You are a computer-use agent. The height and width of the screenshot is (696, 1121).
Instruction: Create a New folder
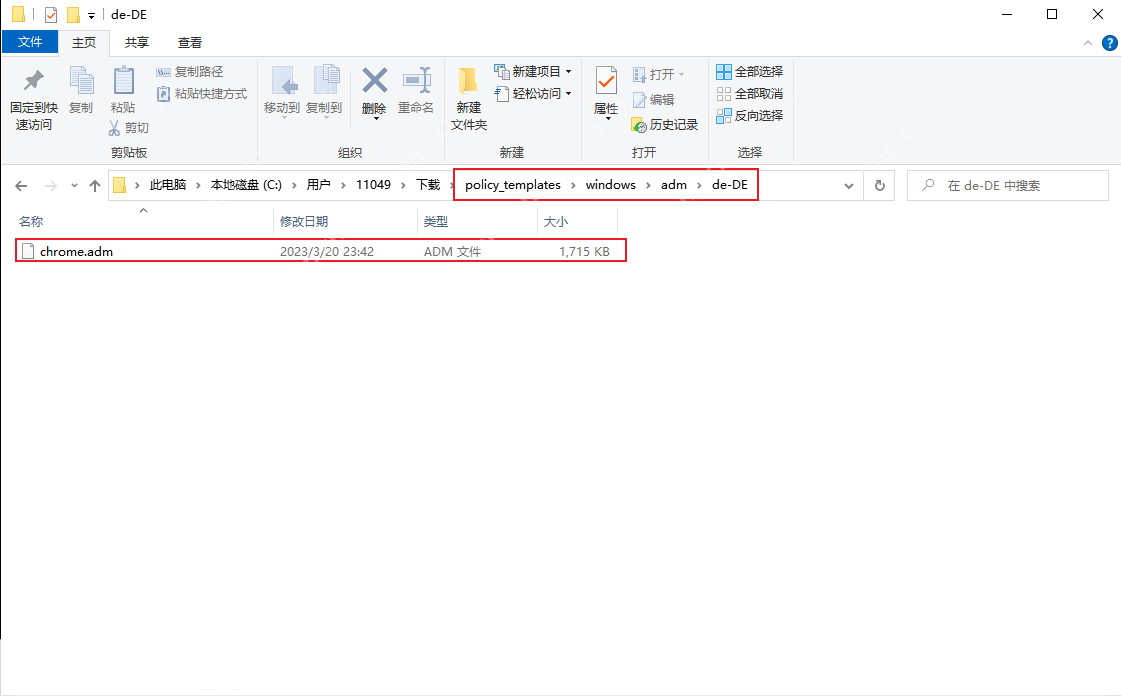pyautogui.click(x=469, y=99)
